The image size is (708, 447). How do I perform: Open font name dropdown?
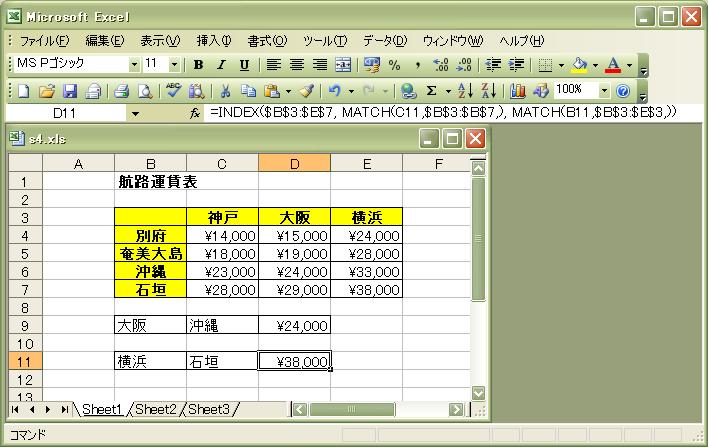pyautogui.click(x=134, y=65)
